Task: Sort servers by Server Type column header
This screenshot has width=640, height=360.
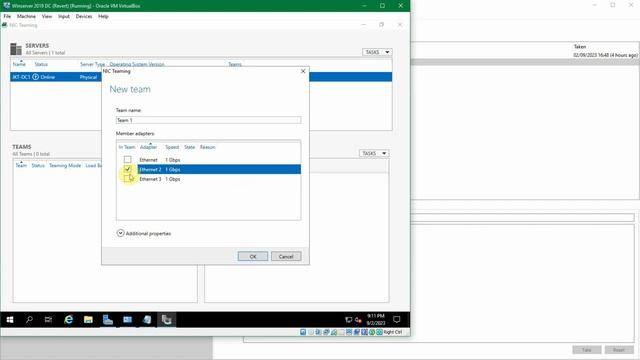Action: pos(93,64)
